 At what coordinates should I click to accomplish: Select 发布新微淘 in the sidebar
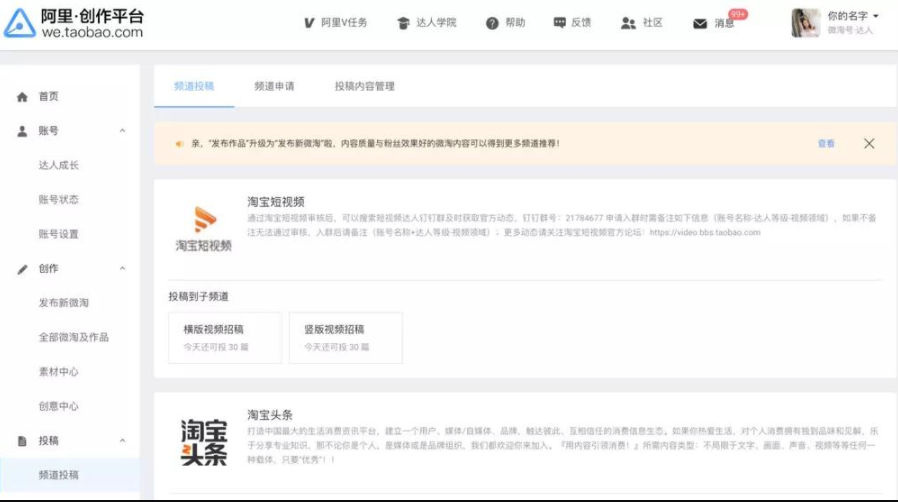[64, 303]
